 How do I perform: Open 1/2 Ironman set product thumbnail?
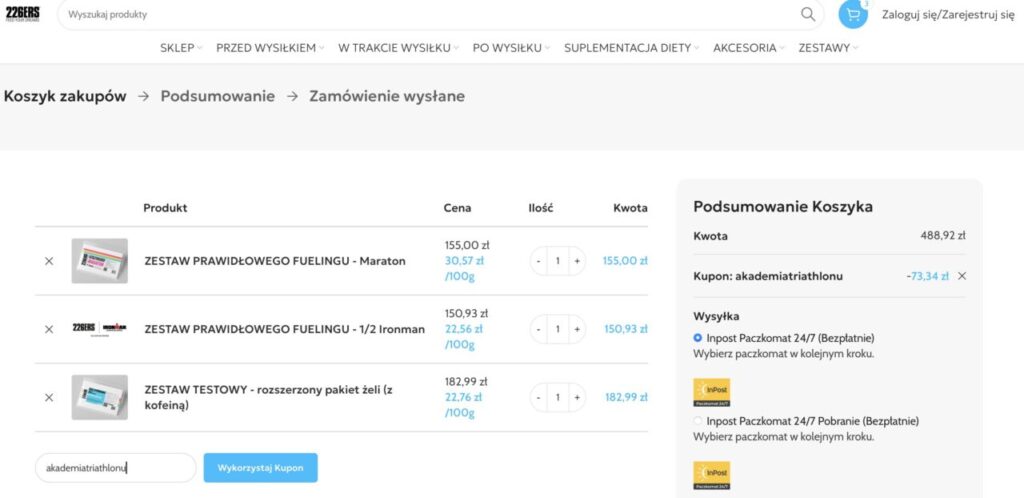tap(100, 328)
